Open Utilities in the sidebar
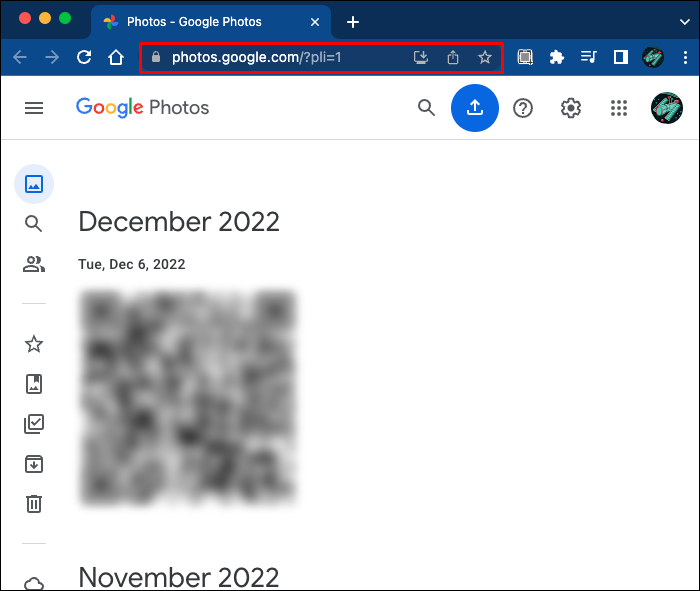700x591 pixels. point(34,424)
